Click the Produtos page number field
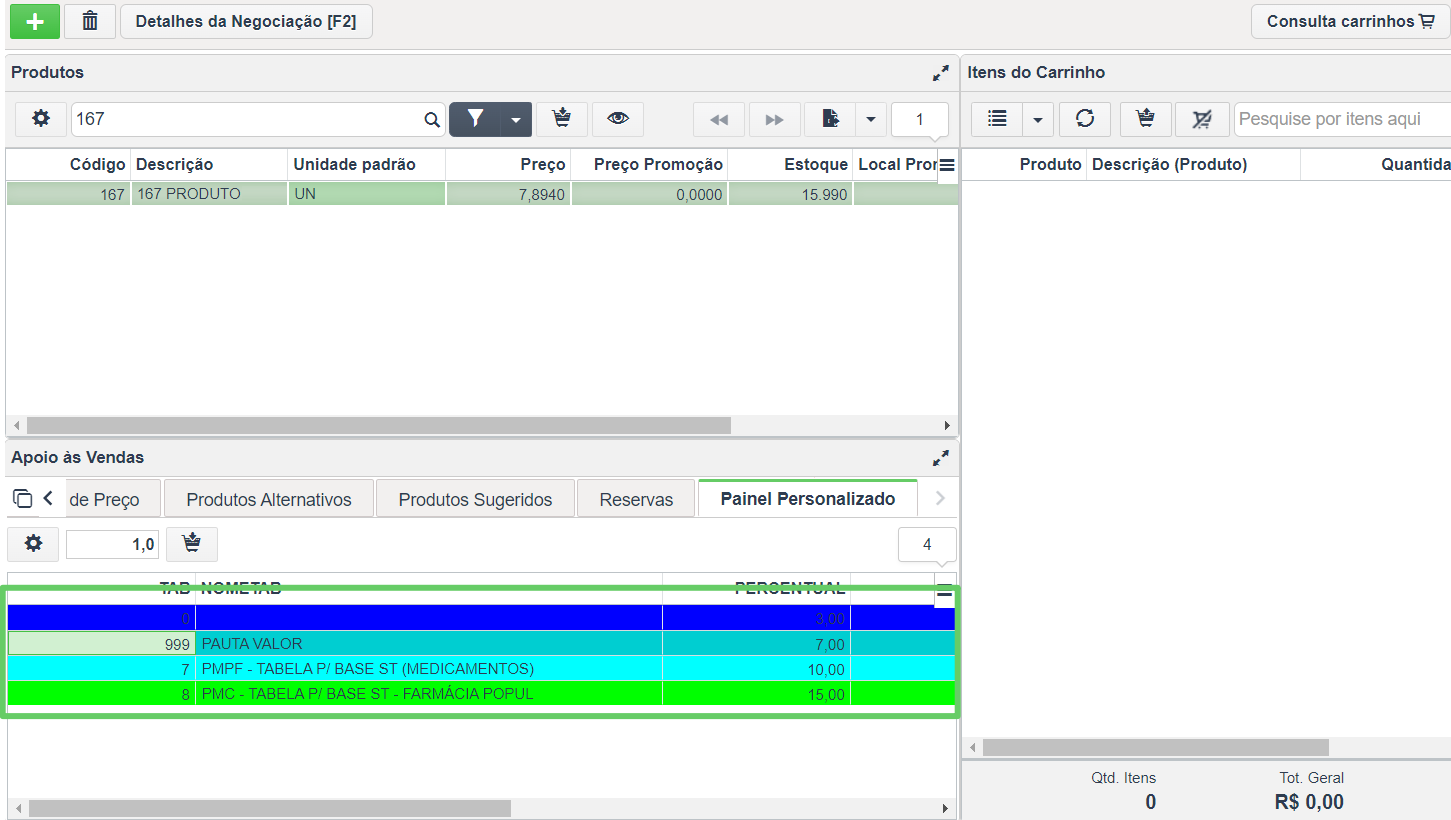Viewport: 1451px width, 820px height. pyautogui.click(x=920, y=119)
